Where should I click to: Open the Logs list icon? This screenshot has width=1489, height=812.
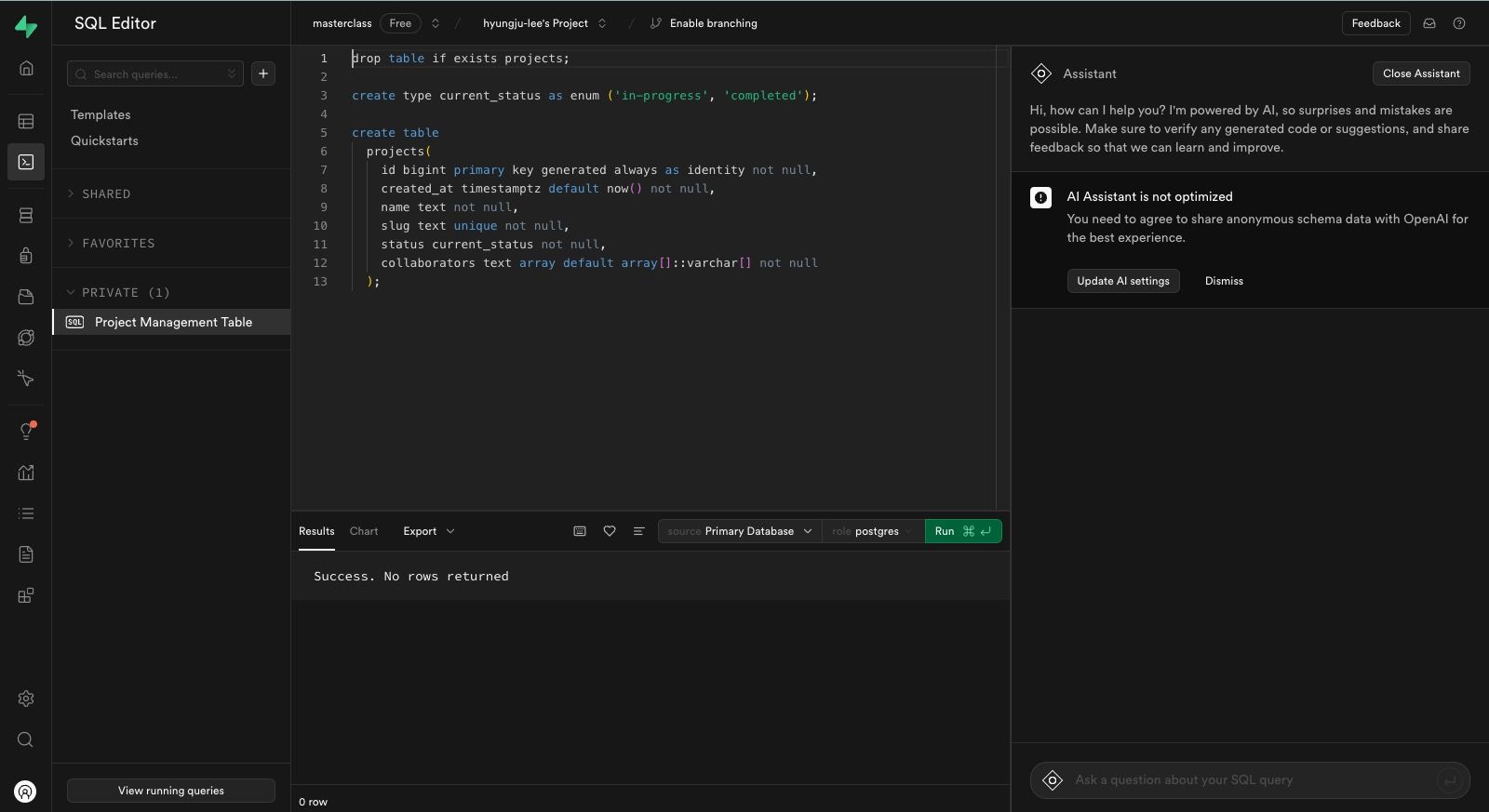pyautogui.click(x=26, y=513)
